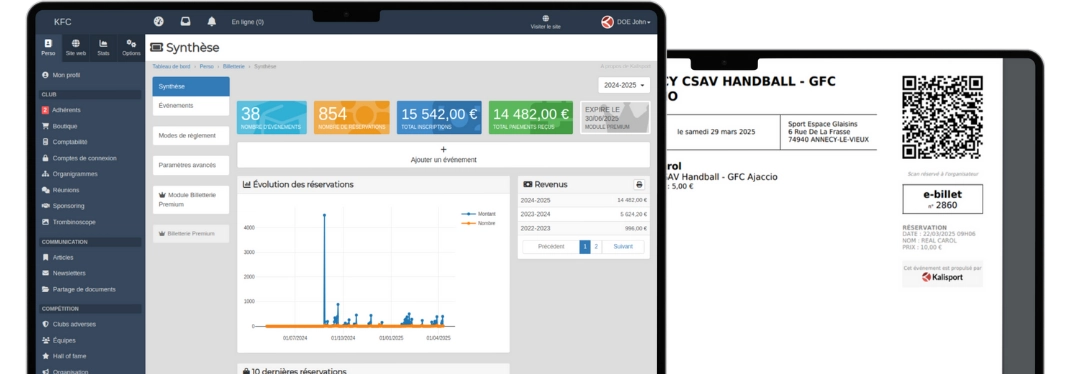Open the dashboard gauge icon in top bar
The image size is (1070, 374).
coord(158,22)
